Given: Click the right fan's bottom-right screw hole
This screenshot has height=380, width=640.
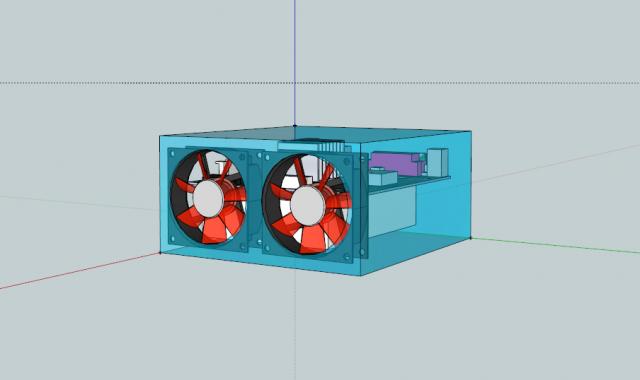Looking at the screenshot, I should [x=347, y=258].
